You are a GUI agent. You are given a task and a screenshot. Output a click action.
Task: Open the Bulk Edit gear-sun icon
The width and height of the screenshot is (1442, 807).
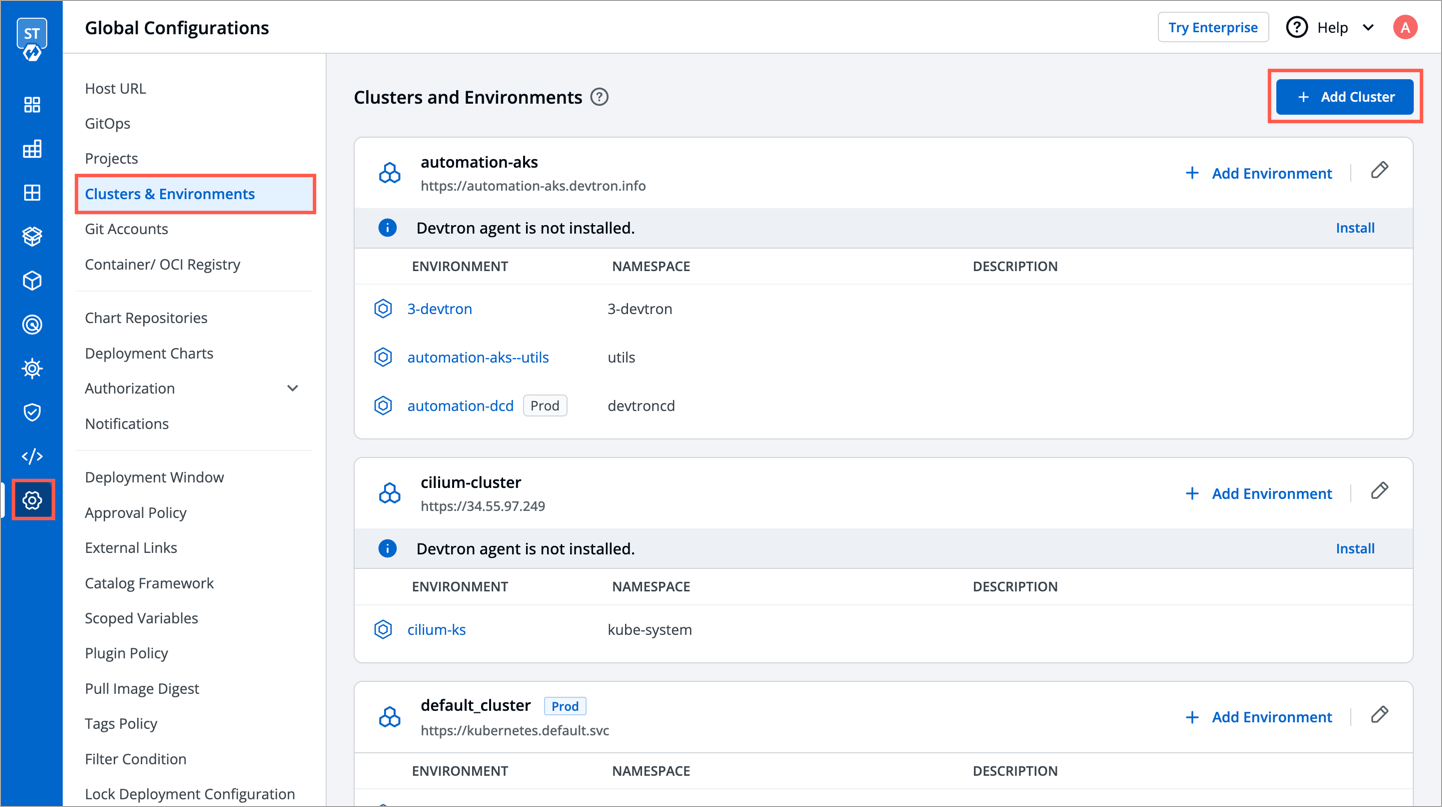[32, 368]
